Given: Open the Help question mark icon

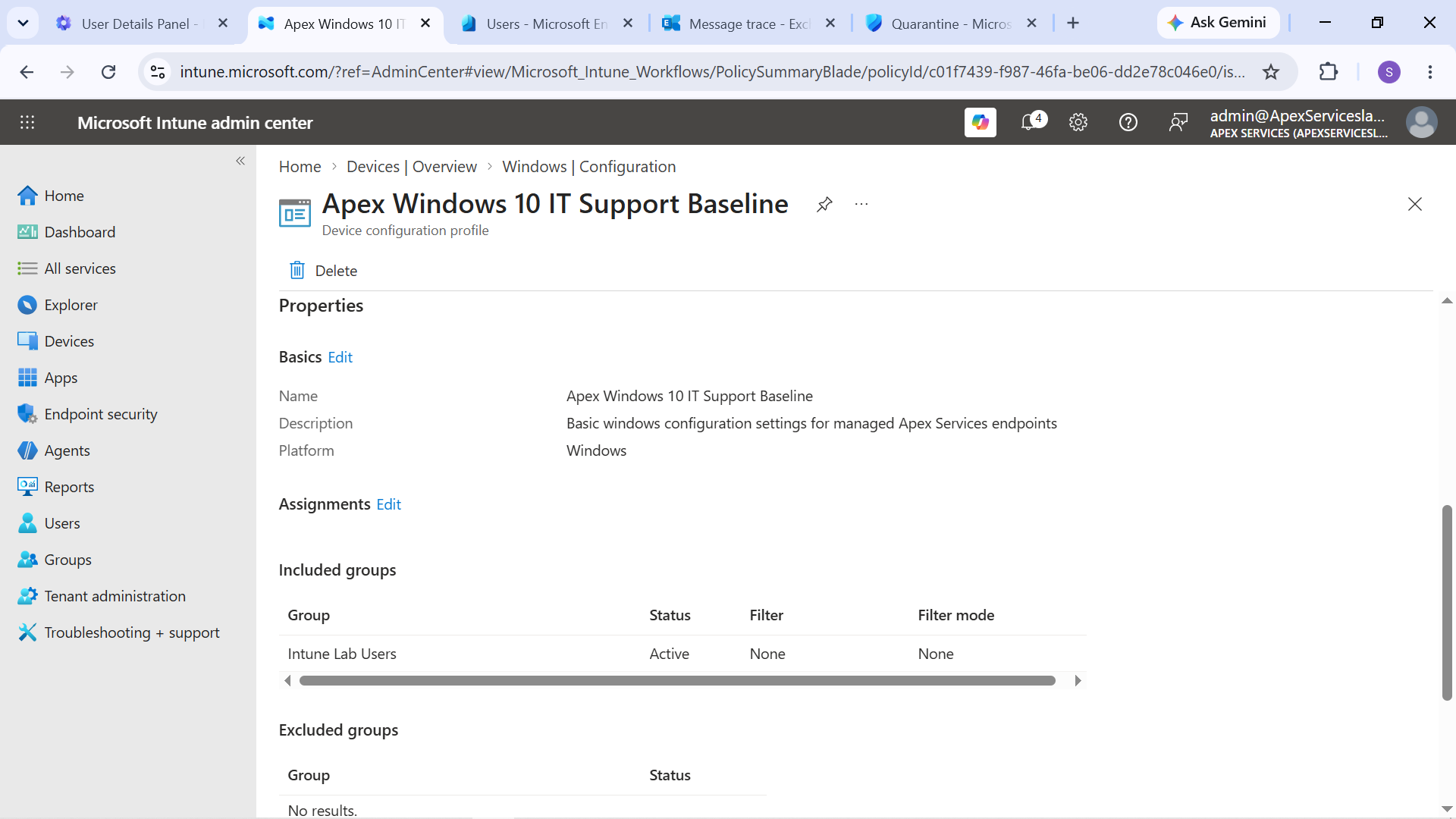Looking at the screenshot, I should tap(1128, 122).
